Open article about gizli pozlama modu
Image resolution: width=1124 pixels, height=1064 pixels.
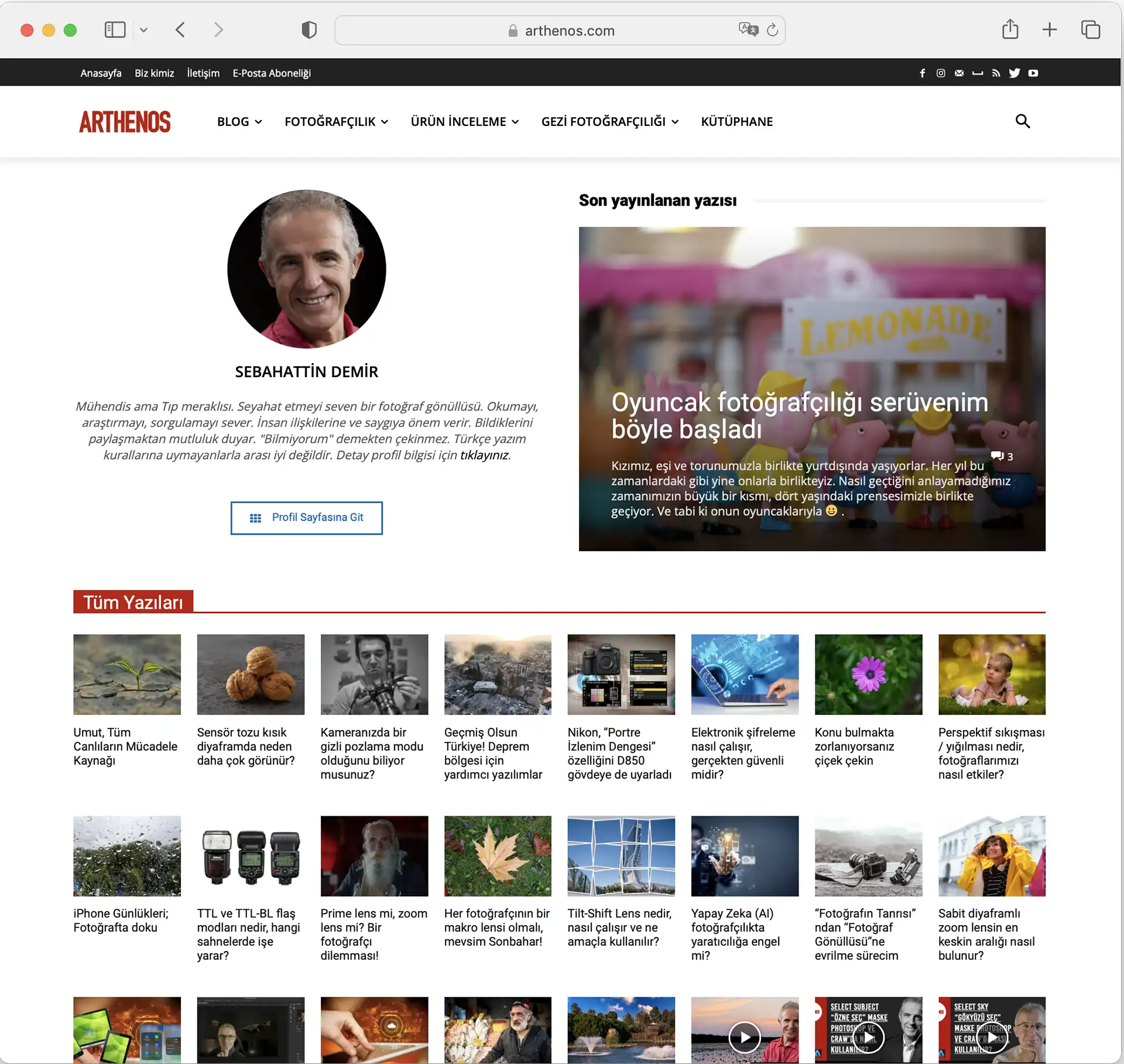pyautogui.click(x=372, y=753)
